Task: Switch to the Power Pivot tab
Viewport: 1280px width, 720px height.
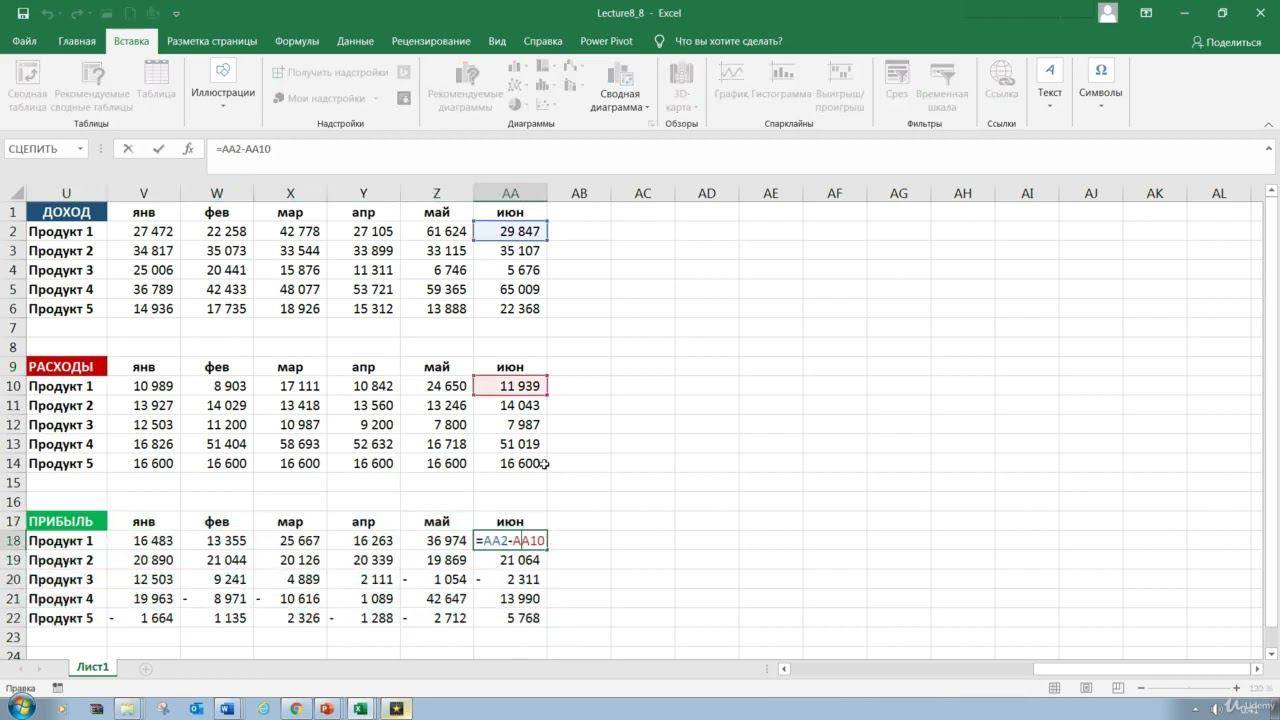Action: (607, 41)
